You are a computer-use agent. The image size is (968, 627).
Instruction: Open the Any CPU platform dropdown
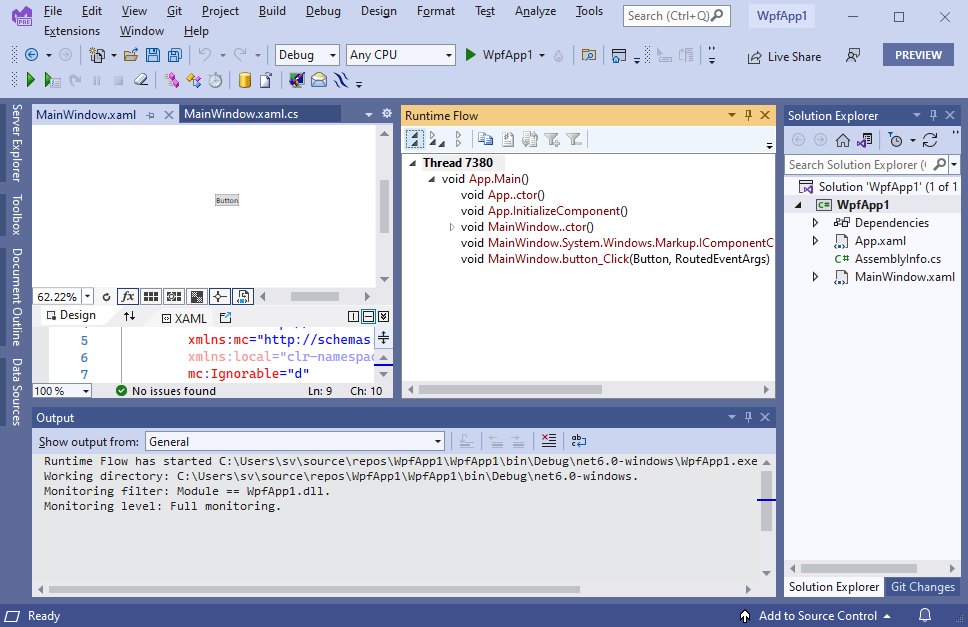click(x=400, y=55)
